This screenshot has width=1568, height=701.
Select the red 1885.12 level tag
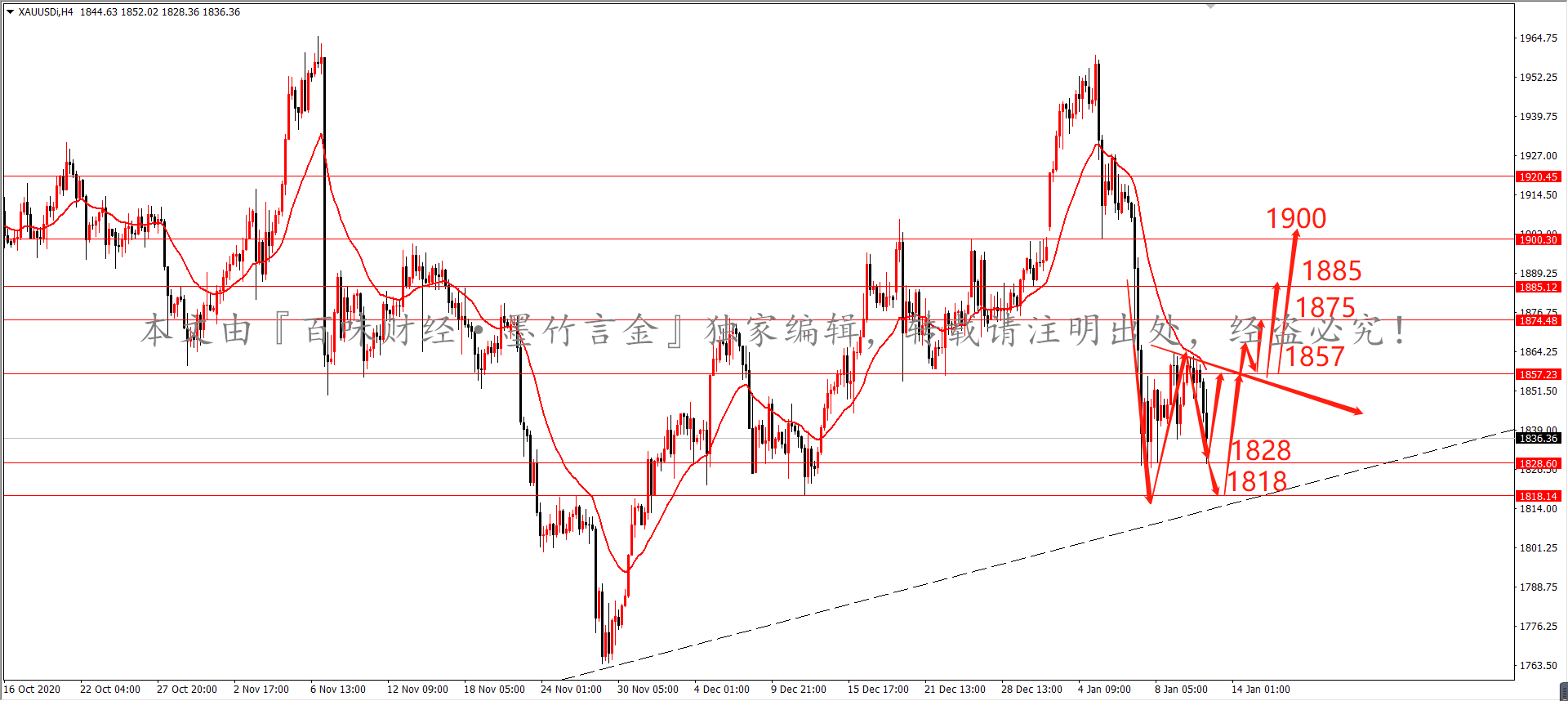coord(1539,287)
